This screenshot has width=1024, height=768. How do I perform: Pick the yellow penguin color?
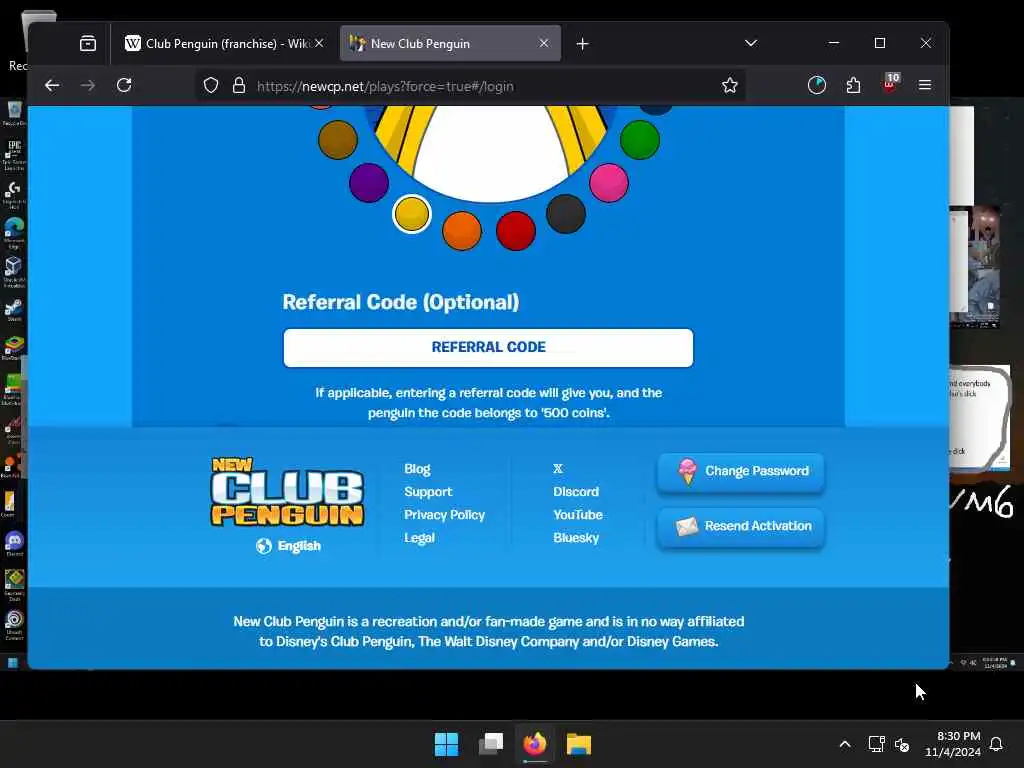tap(412, 214)
